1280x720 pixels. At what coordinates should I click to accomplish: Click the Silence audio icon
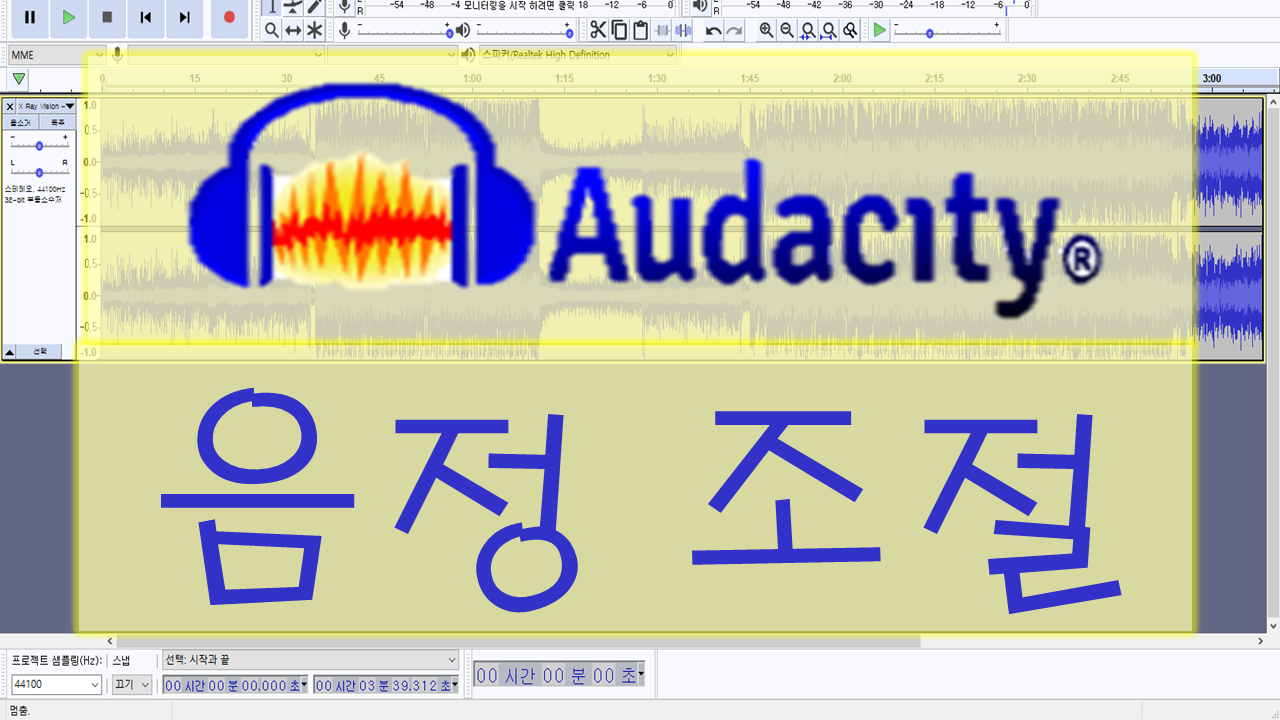[683, 30]
